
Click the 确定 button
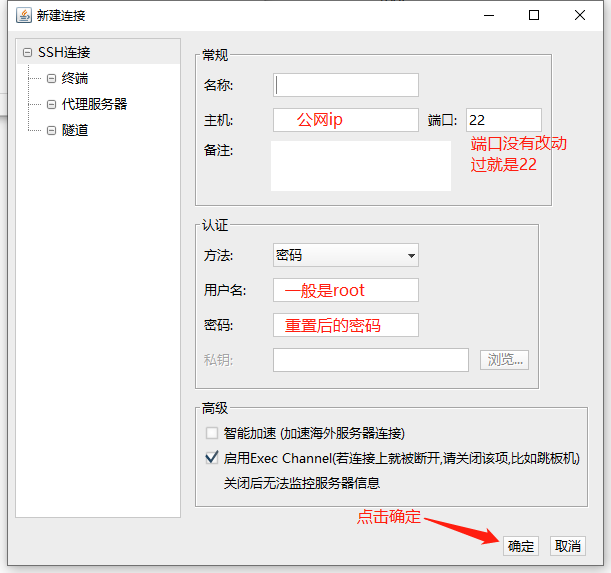click(x=521, y=546)
